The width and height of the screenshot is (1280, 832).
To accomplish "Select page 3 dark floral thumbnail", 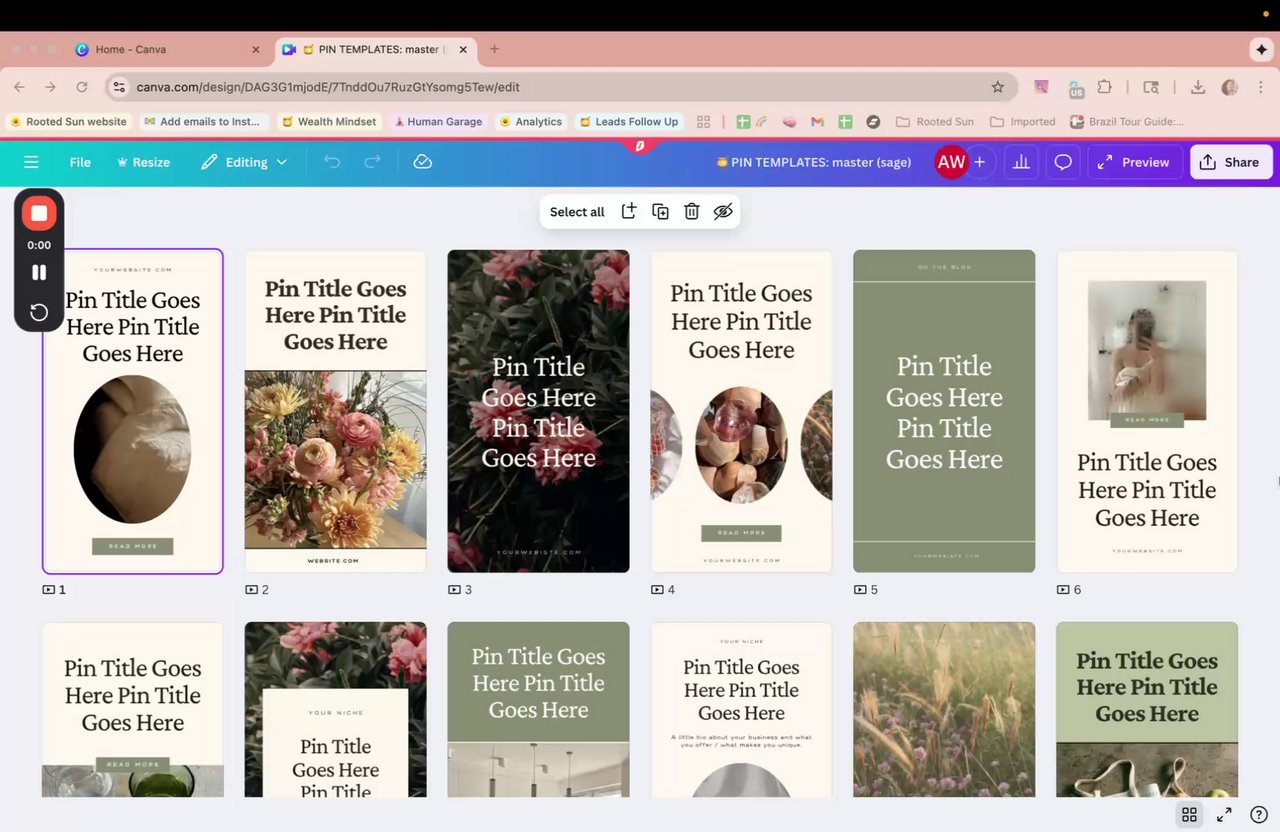I will (538, 411).
